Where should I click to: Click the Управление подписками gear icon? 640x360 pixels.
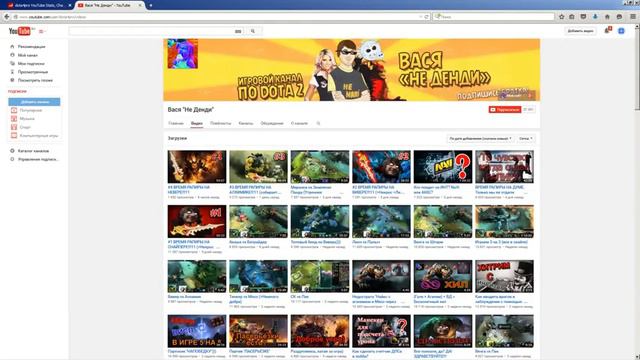tap(12, 159)
